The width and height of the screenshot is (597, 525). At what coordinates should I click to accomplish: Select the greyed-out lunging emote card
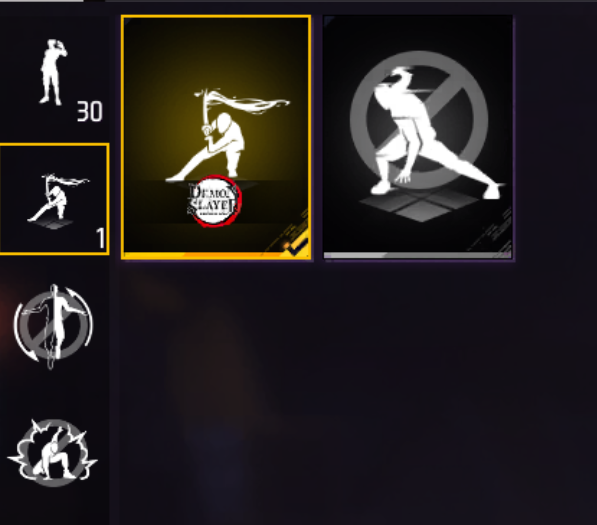click(418, 137)
